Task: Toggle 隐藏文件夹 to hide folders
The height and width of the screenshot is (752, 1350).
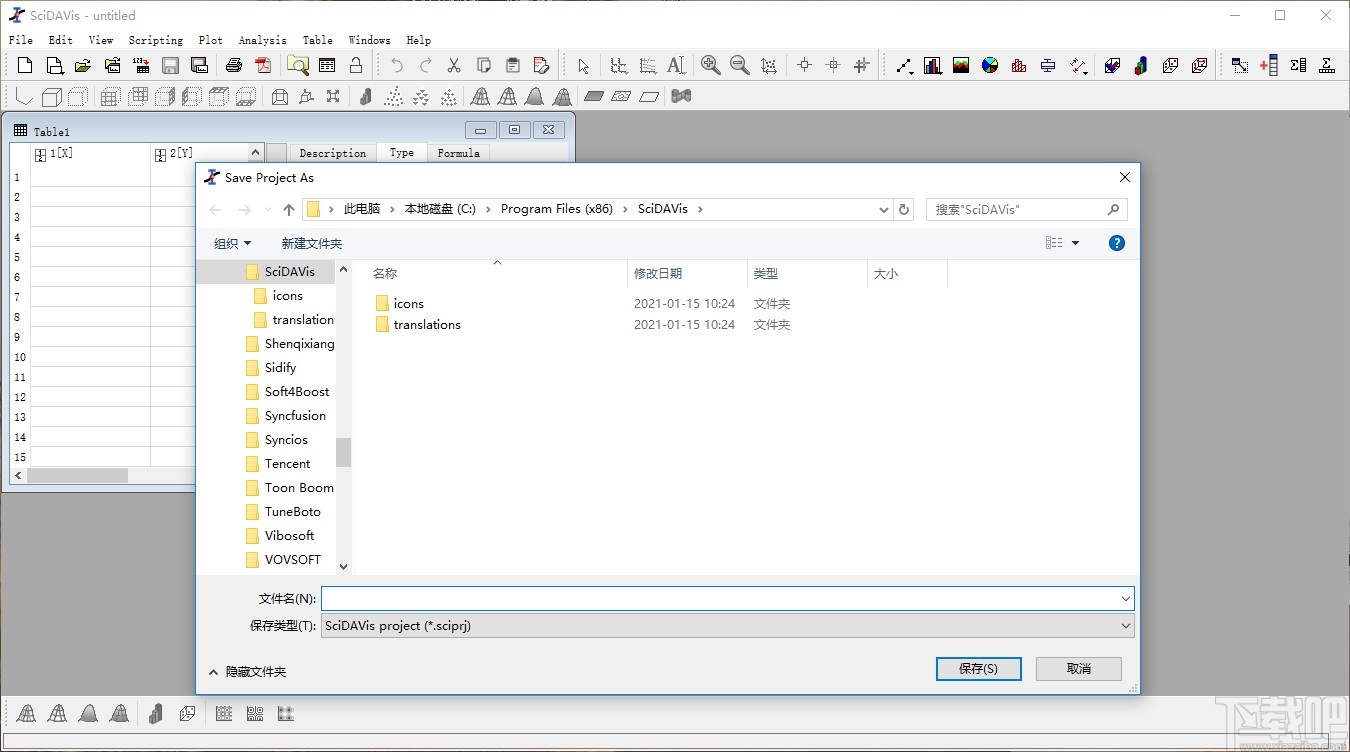Action: tap(247, 672)
